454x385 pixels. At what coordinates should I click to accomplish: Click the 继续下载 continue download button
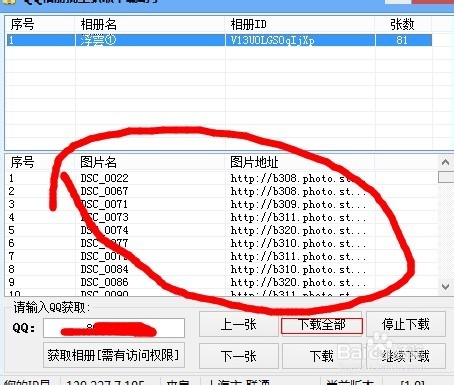(x=406, y=356)
